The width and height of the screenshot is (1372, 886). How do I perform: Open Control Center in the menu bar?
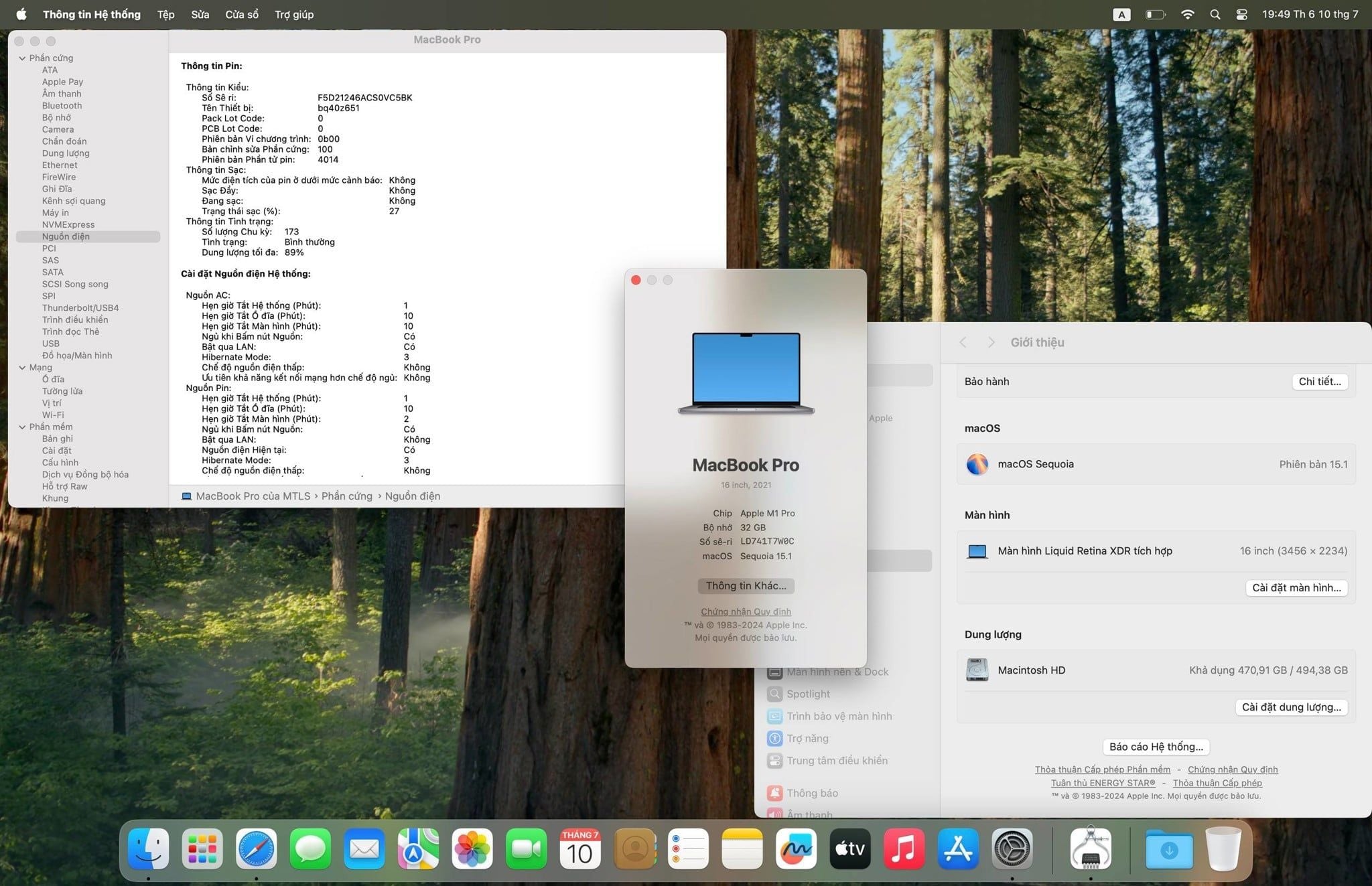(x=1241, y=14)
